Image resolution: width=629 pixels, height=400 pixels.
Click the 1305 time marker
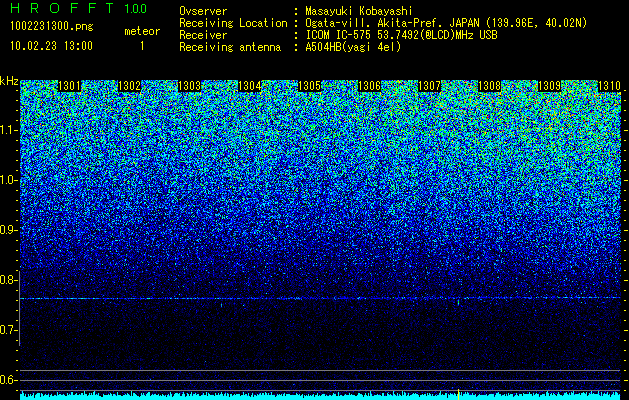309,86
